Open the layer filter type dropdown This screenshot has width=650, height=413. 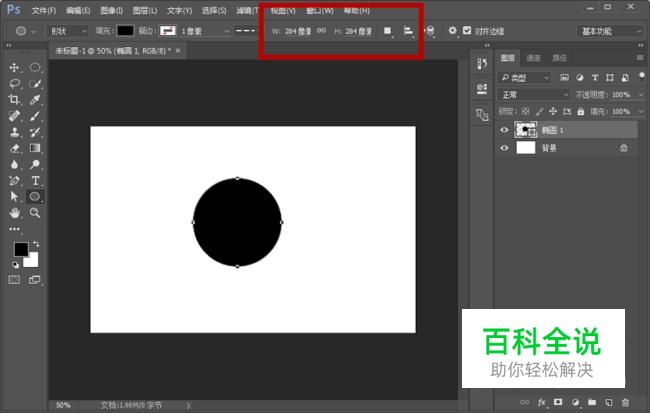pyautogui.click(x=524, y=78)
